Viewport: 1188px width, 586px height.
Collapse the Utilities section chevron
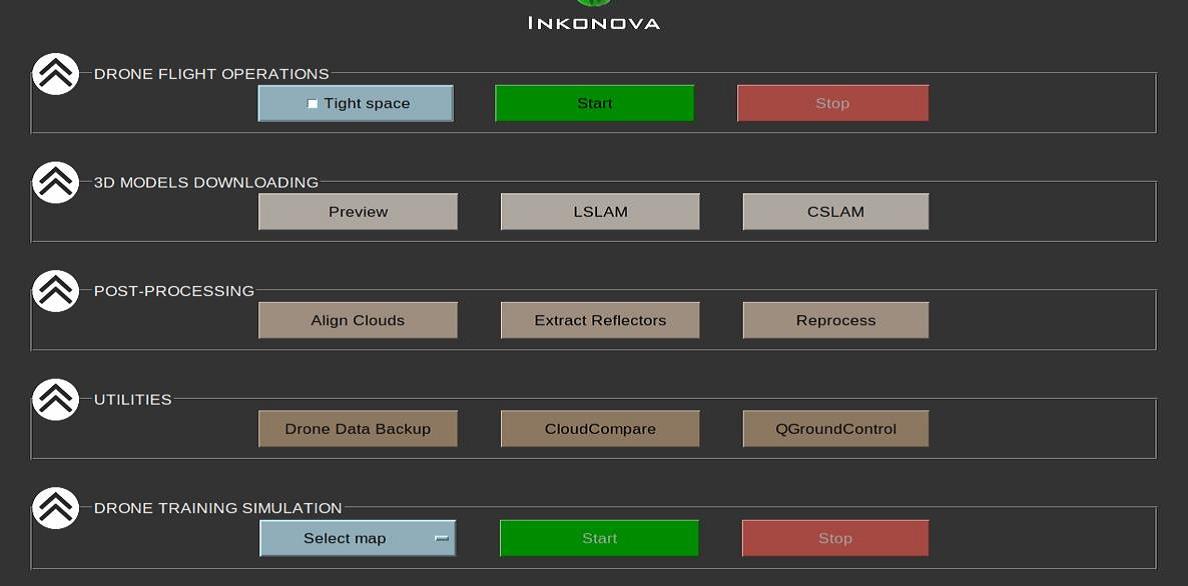tap(55, 400)
